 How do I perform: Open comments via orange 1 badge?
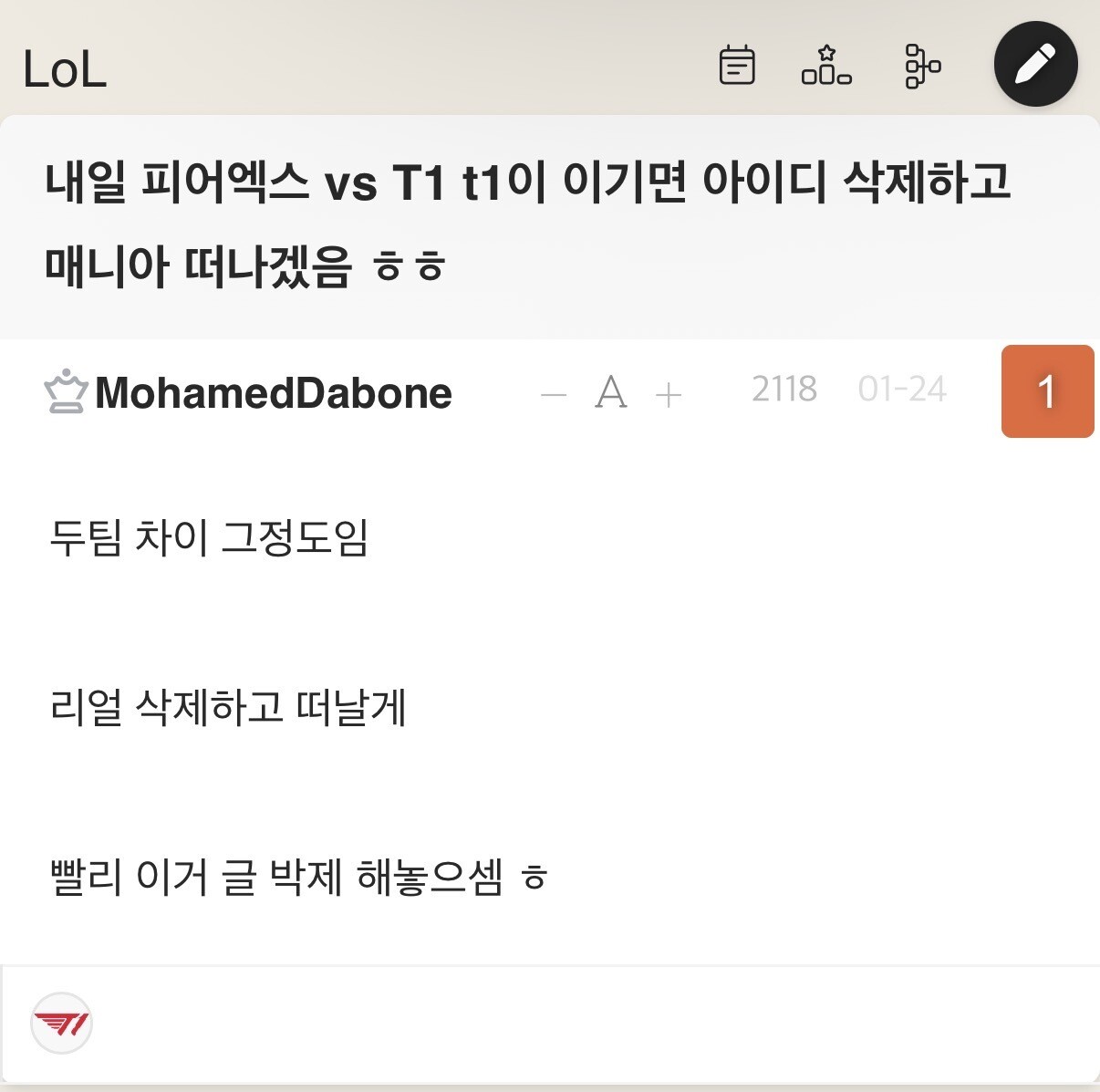click(x=1047, y=391)
